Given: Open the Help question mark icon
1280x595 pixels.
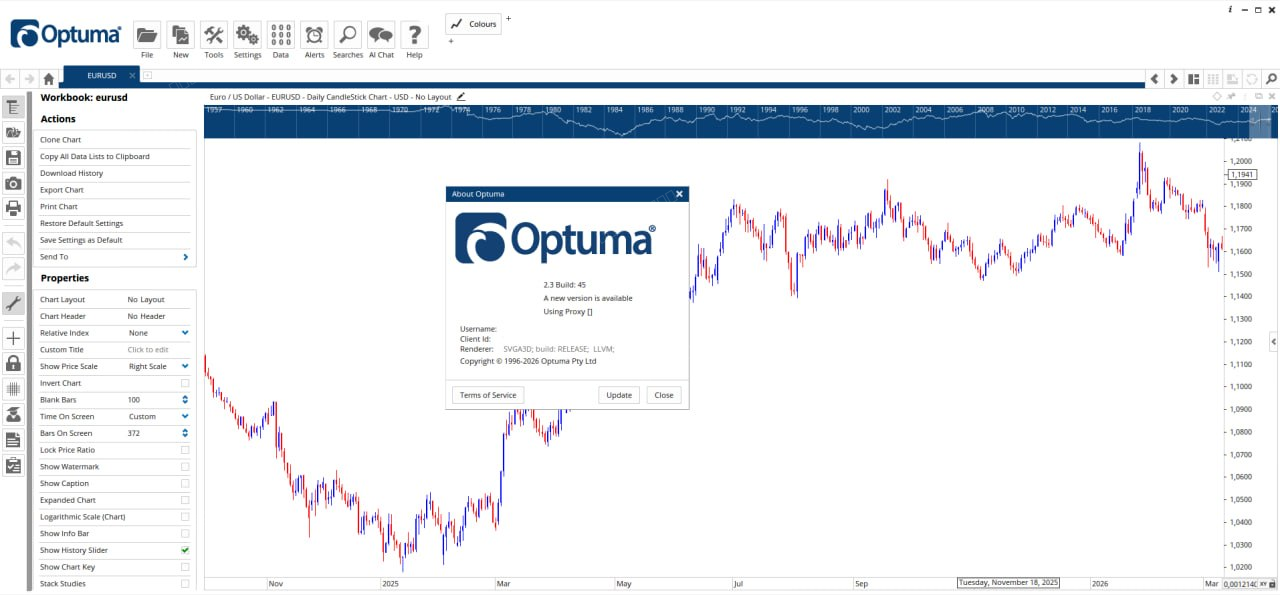Looking at the screenshot, I should pos(414,36).
